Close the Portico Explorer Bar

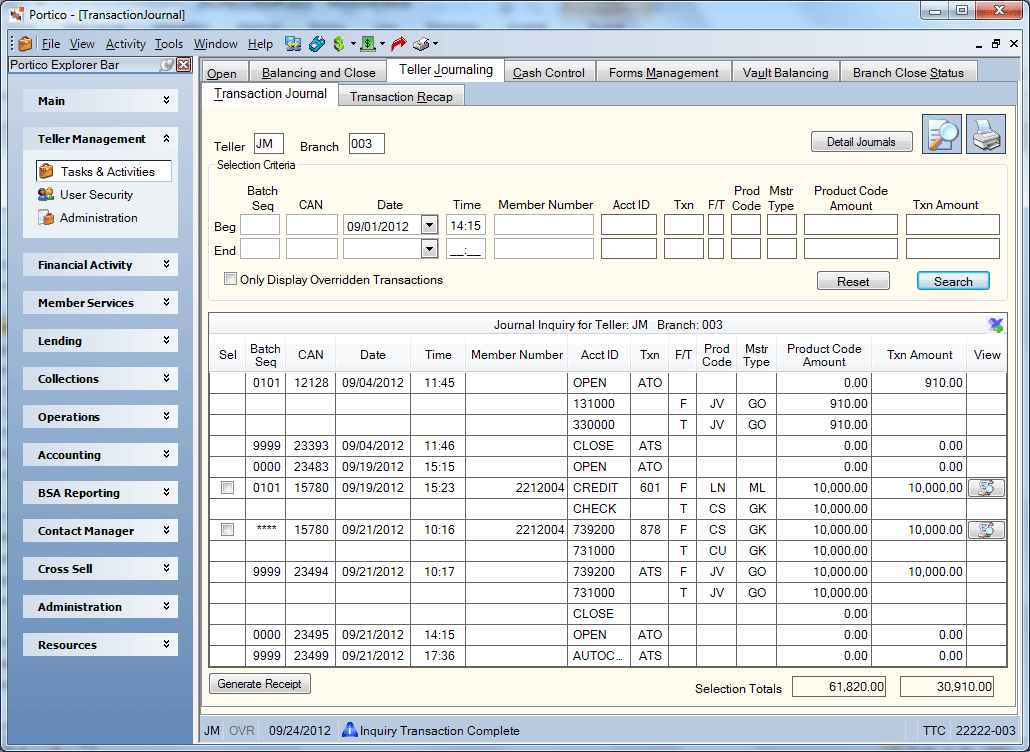[184, 64]
